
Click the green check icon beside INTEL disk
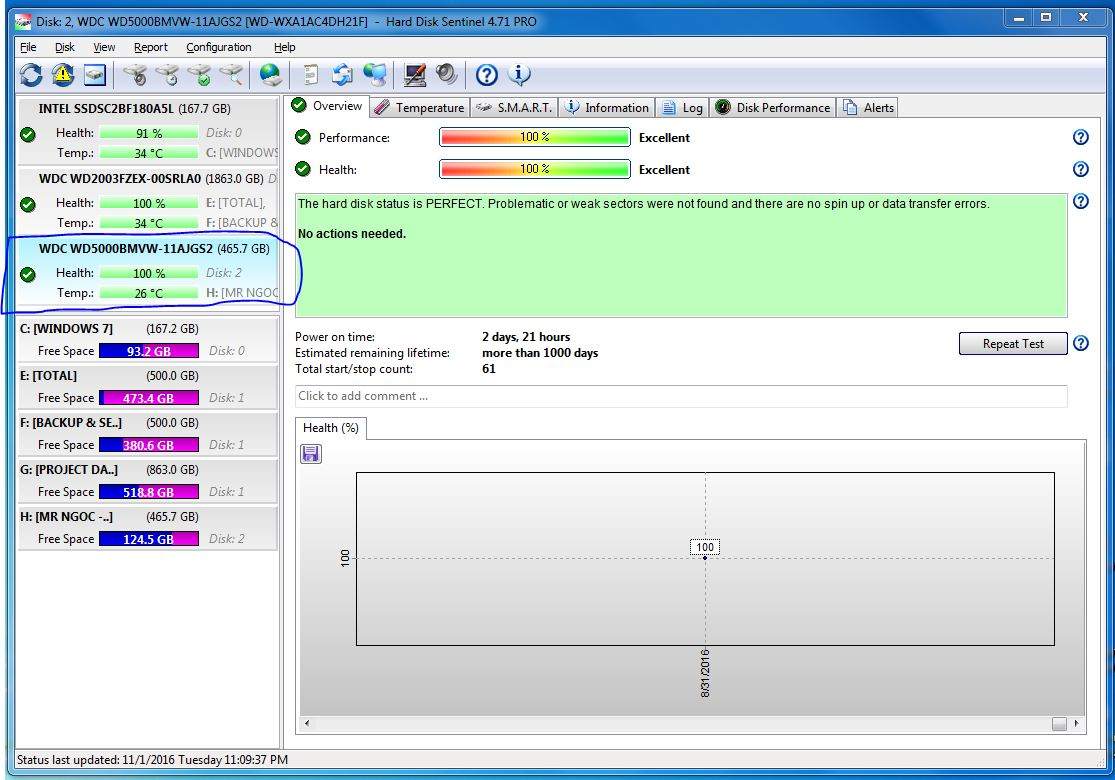point(28,134)
